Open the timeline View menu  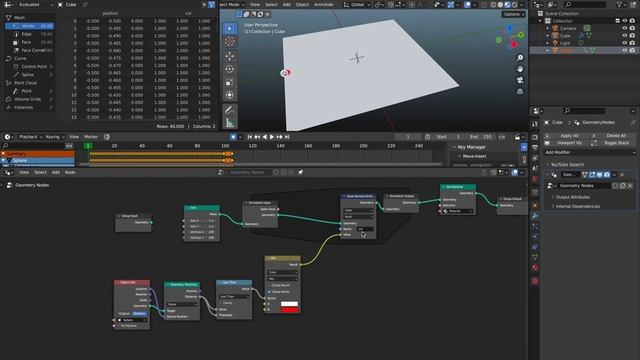tap(74, 137)
